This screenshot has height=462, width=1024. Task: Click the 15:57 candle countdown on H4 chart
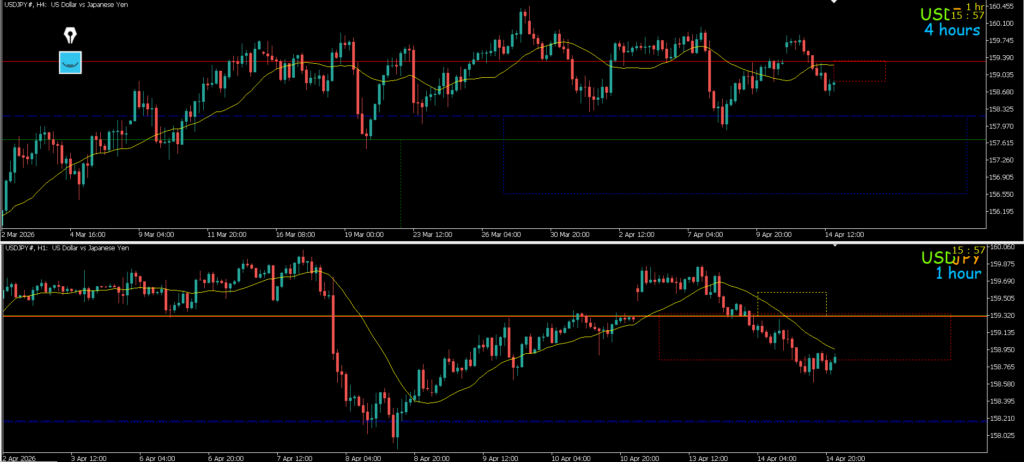(x=968, y=15)
